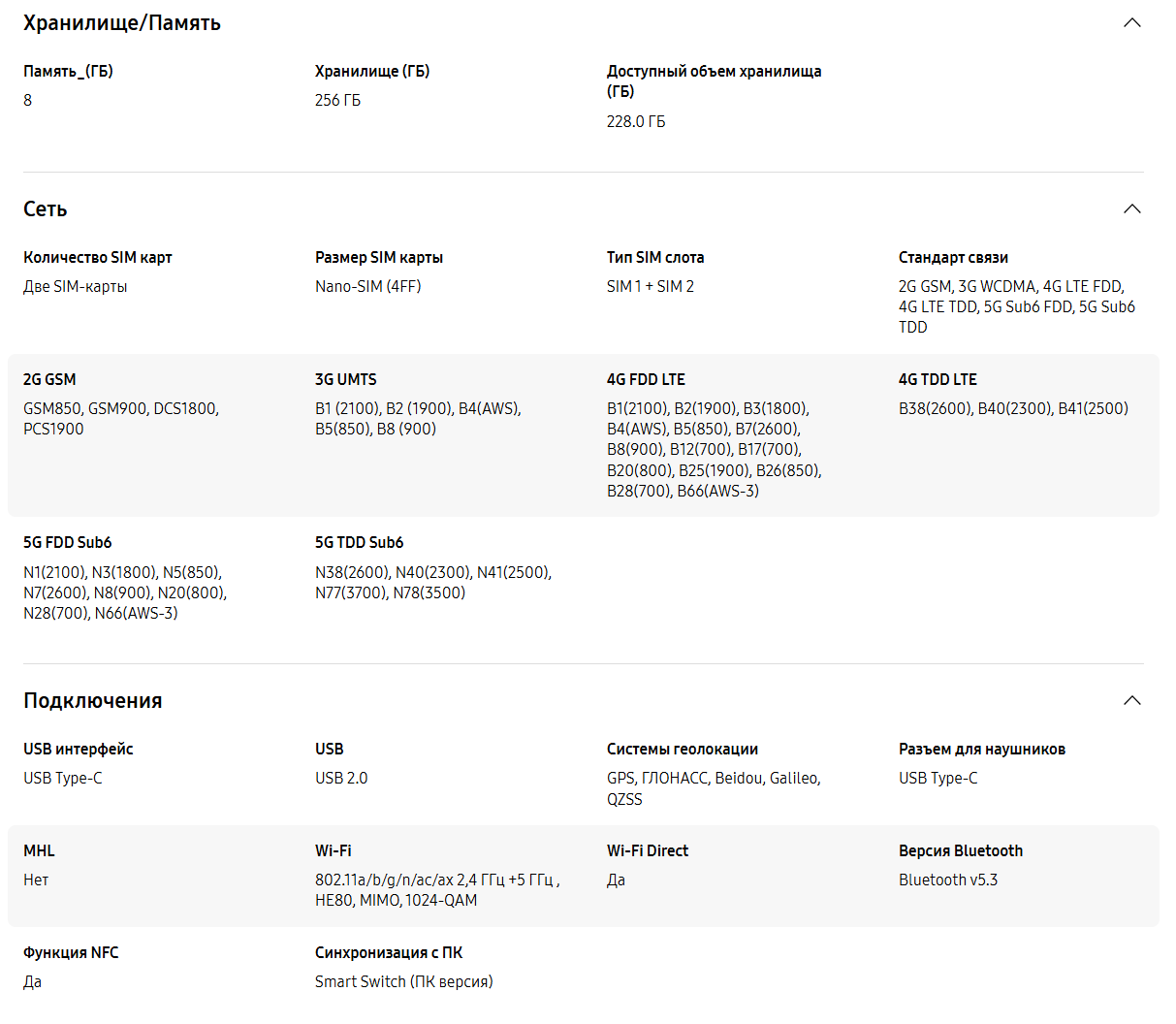Click the Nano-SIM (4FF) value
This screenshot has width=1176, height=1024.
pos(368,286)
